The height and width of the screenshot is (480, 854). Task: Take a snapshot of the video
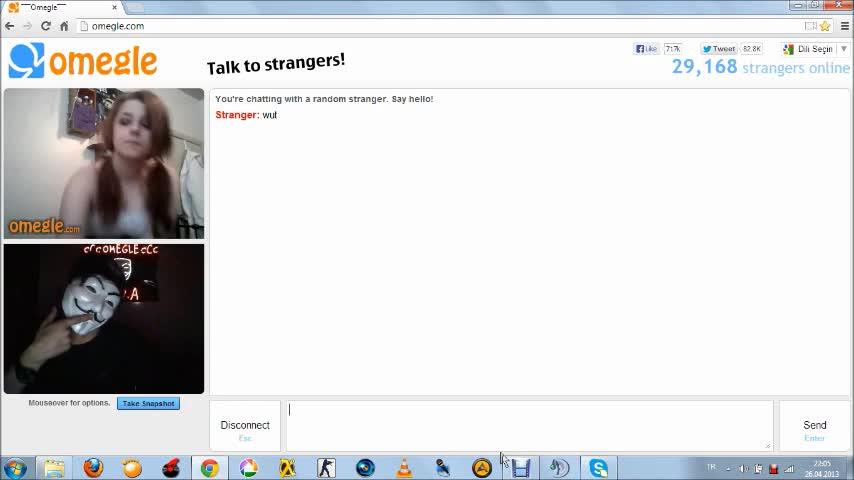pyautogui.click(x=148, y=404)
